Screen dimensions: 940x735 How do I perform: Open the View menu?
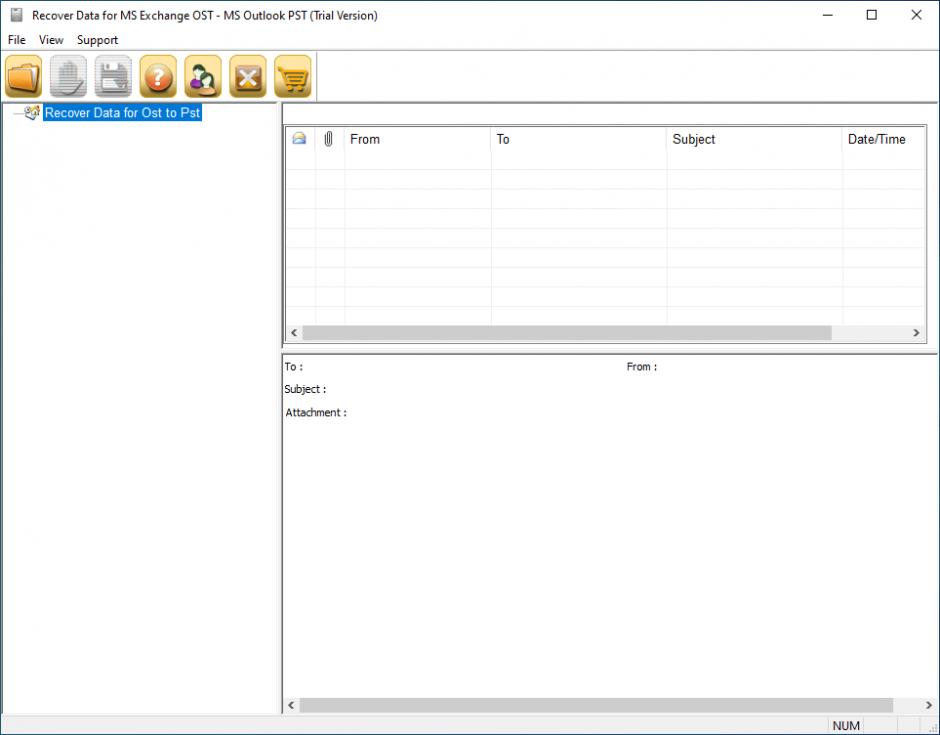pyautogui.click(x=51, y=40)
